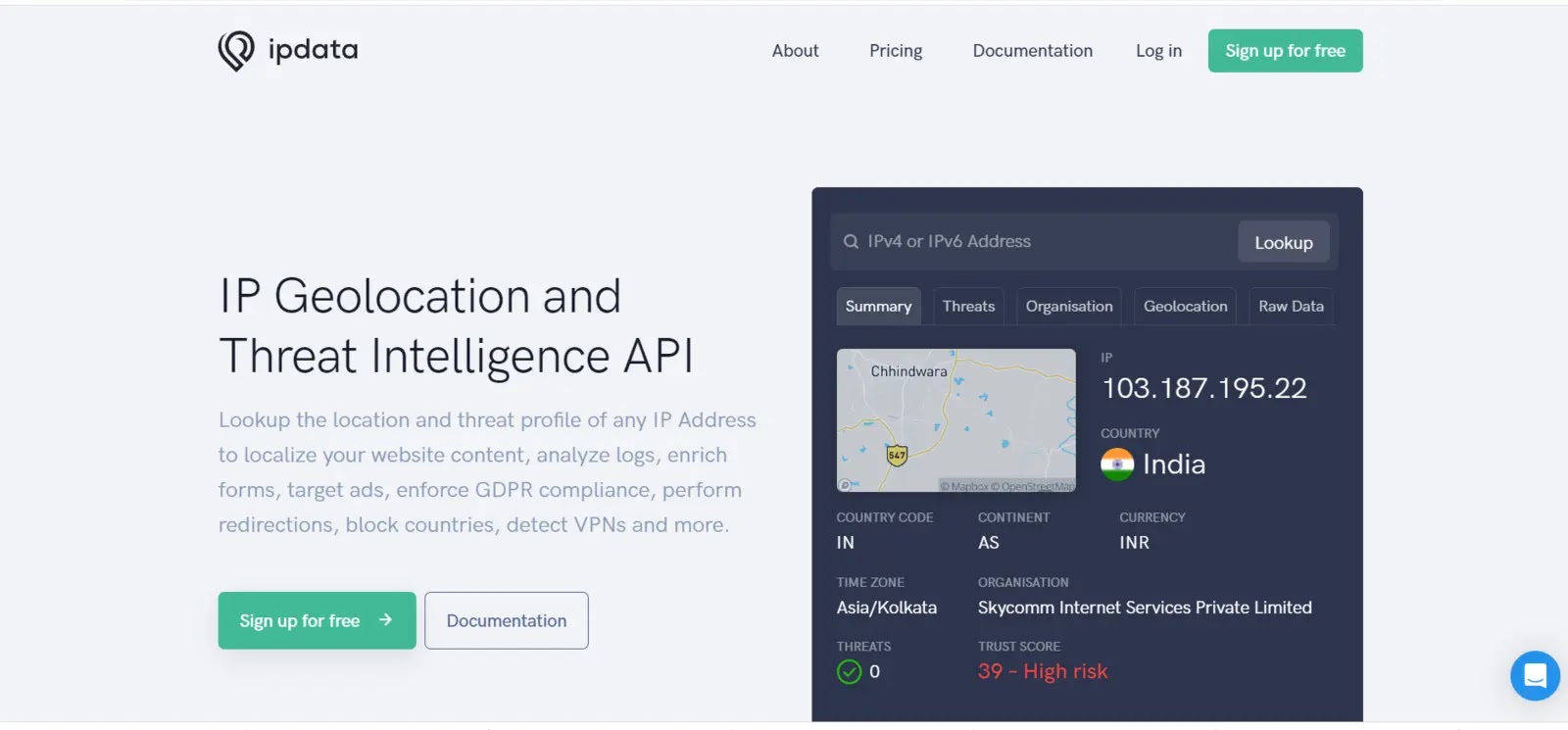
Task: Click the ipdata logo icon
Action: 236,51
